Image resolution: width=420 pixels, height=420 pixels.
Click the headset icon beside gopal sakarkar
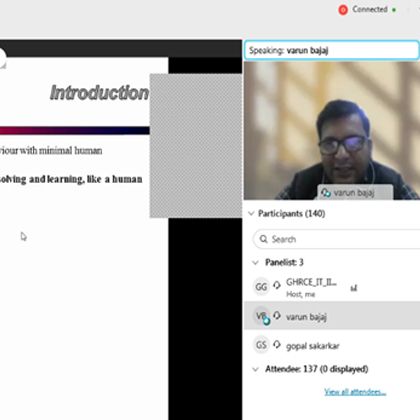(x=277, y=344)
